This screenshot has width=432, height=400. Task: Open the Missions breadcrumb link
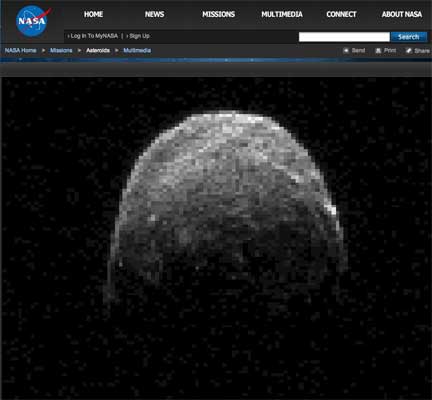click(61, 50)
